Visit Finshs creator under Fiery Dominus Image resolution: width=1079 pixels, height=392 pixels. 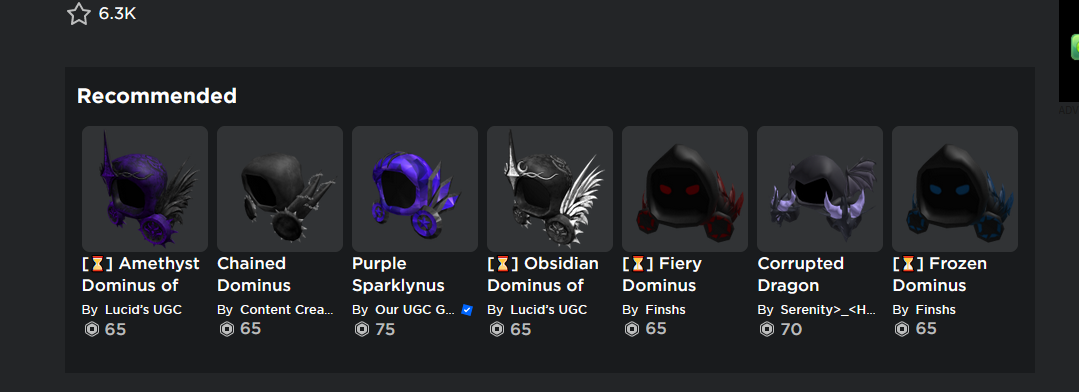pyautogui.click(x=665, y=309)
